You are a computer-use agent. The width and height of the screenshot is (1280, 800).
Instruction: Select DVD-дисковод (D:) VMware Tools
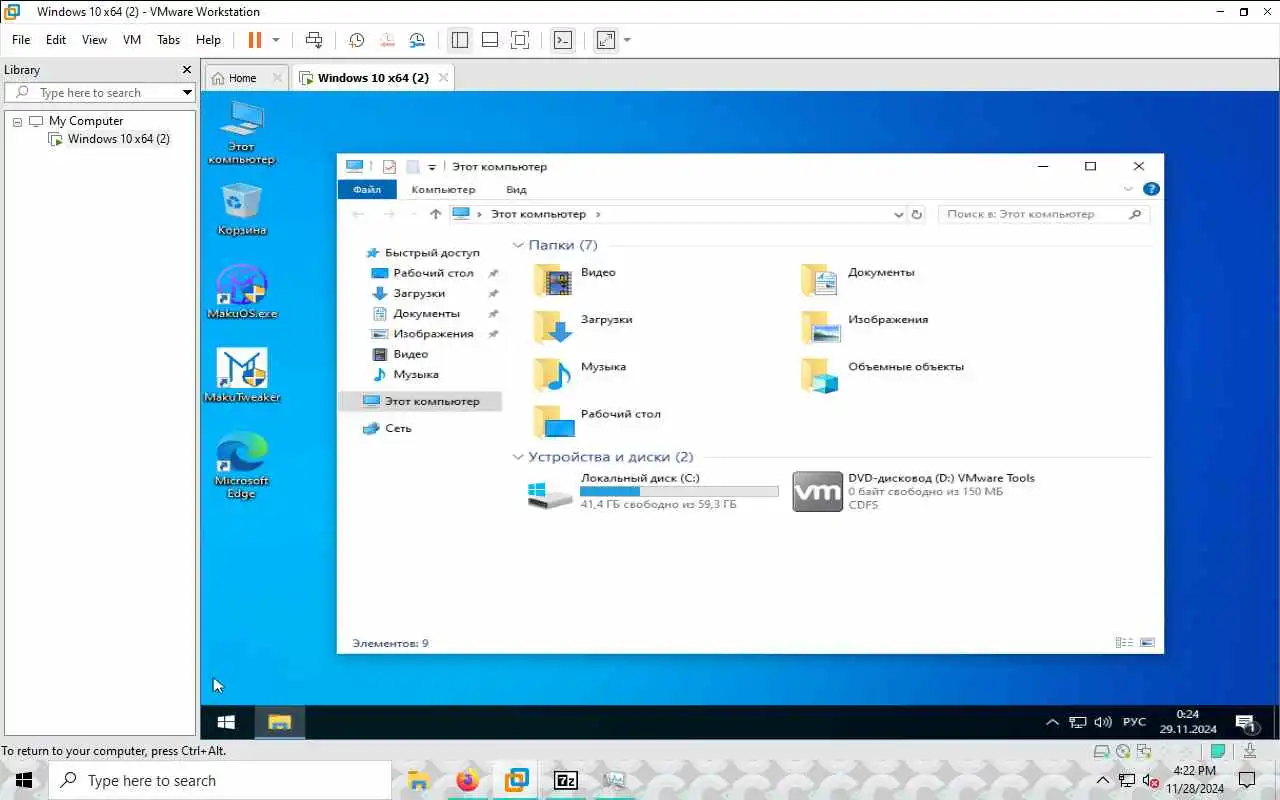click(914, 491)
